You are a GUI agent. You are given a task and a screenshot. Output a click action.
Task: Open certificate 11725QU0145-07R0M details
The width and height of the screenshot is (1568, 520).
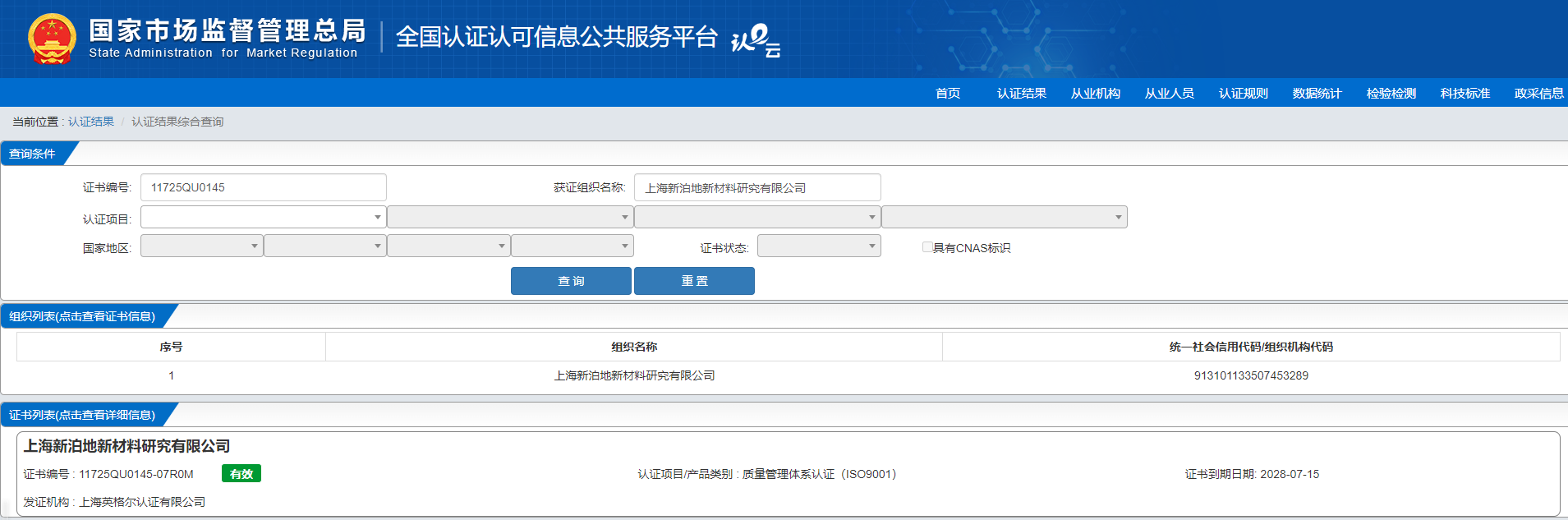(136, 474)
